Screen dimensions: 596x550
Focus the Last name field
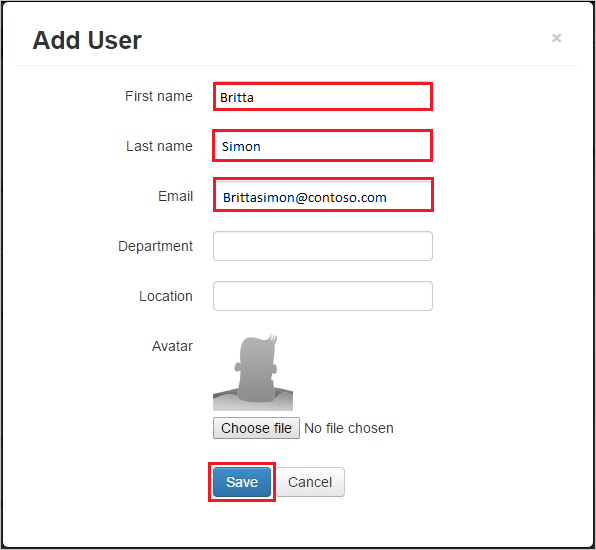[322, 146]
